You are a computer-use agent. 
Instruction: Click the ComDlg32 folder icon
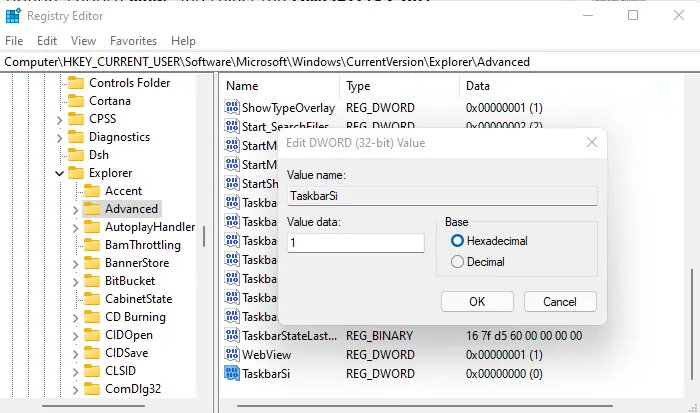point(92,389)
